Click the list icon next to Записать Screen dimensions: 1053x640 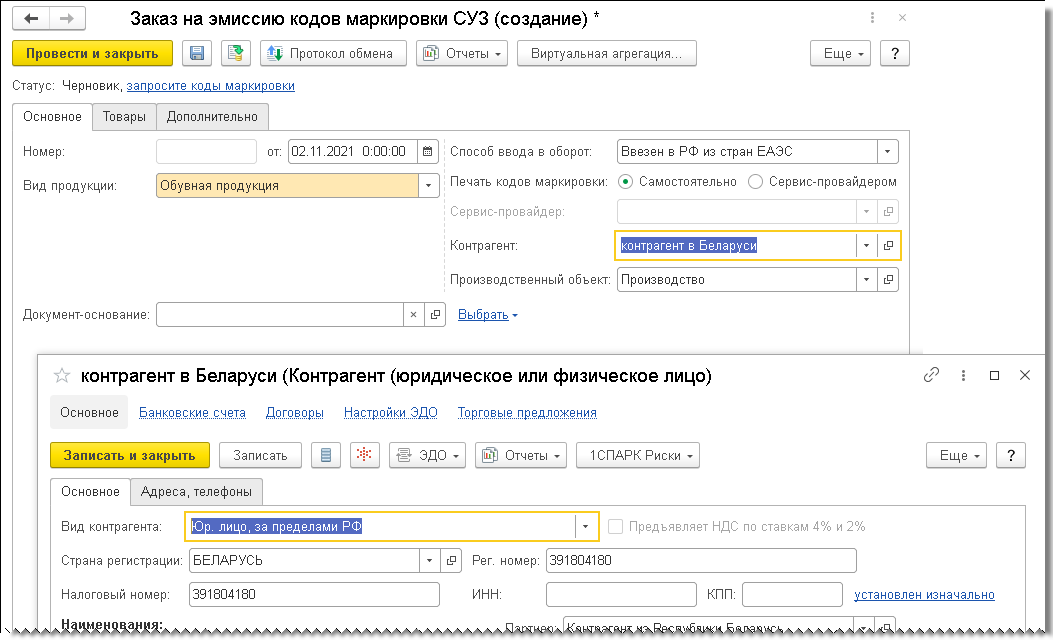point(326,455)
